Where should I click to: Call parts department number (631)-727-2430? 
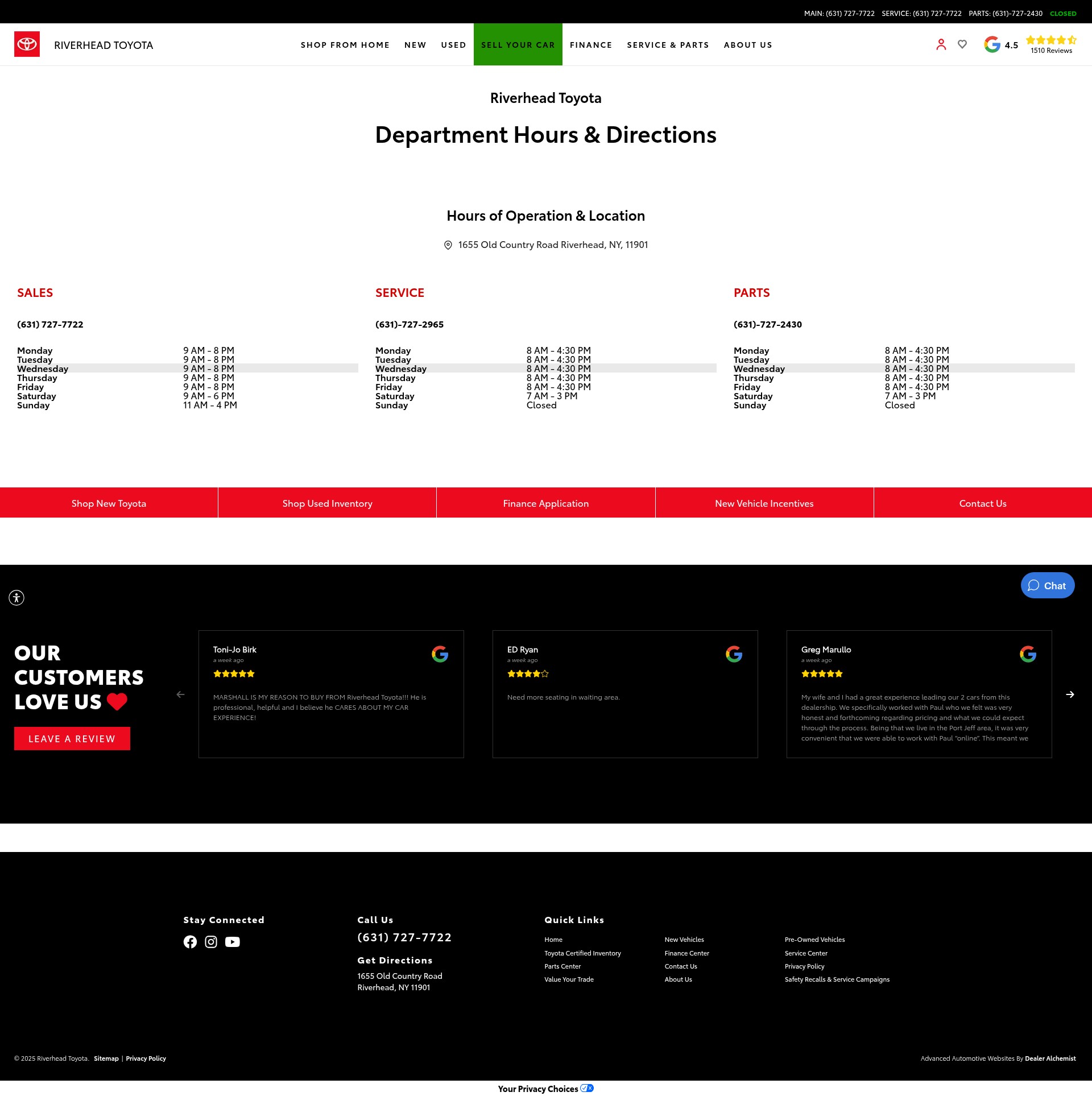click(768, 324)
